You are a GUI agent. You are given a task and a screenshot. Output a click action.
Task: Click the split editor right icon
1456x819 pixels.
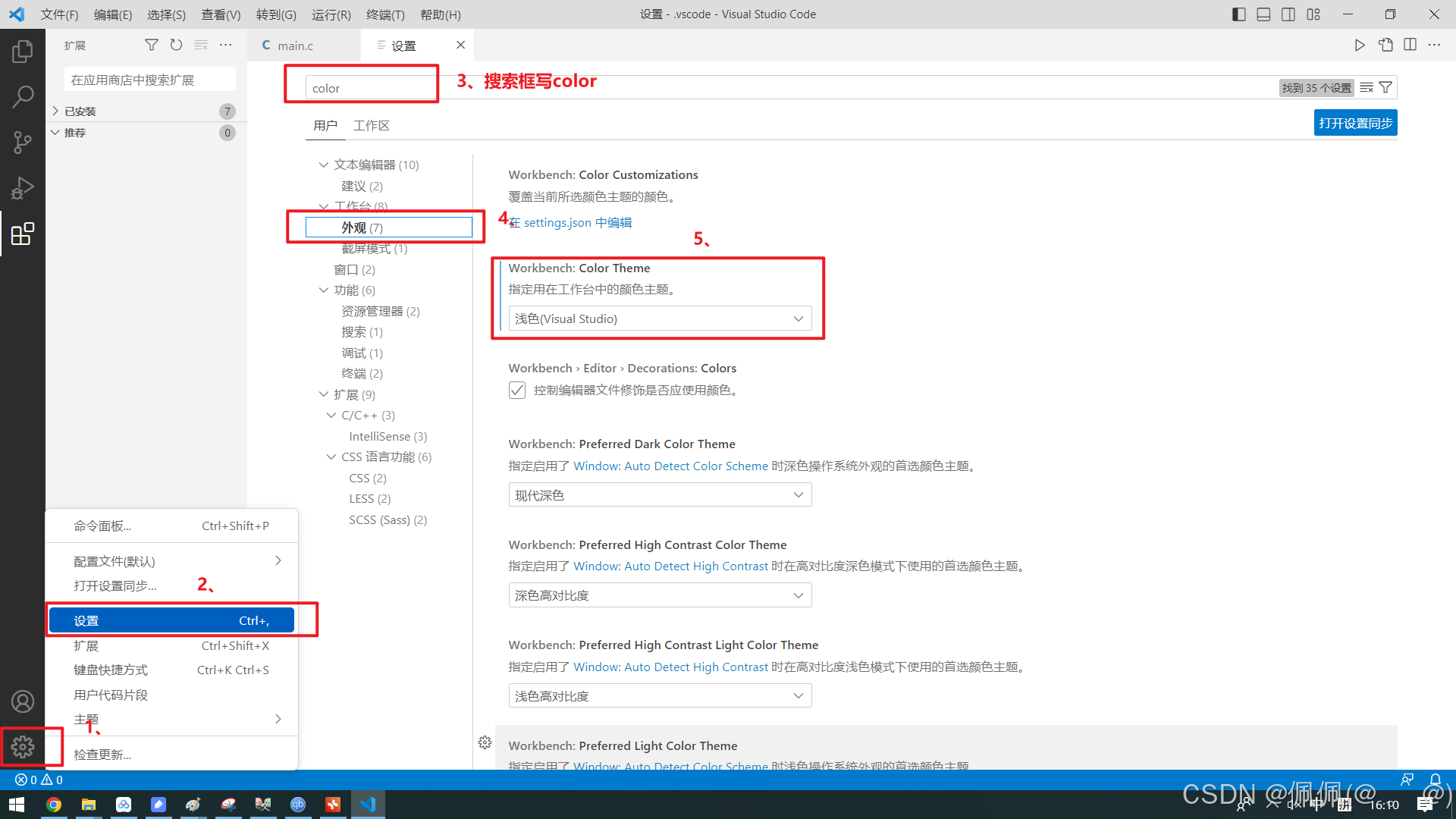[x=1410, y=45]
